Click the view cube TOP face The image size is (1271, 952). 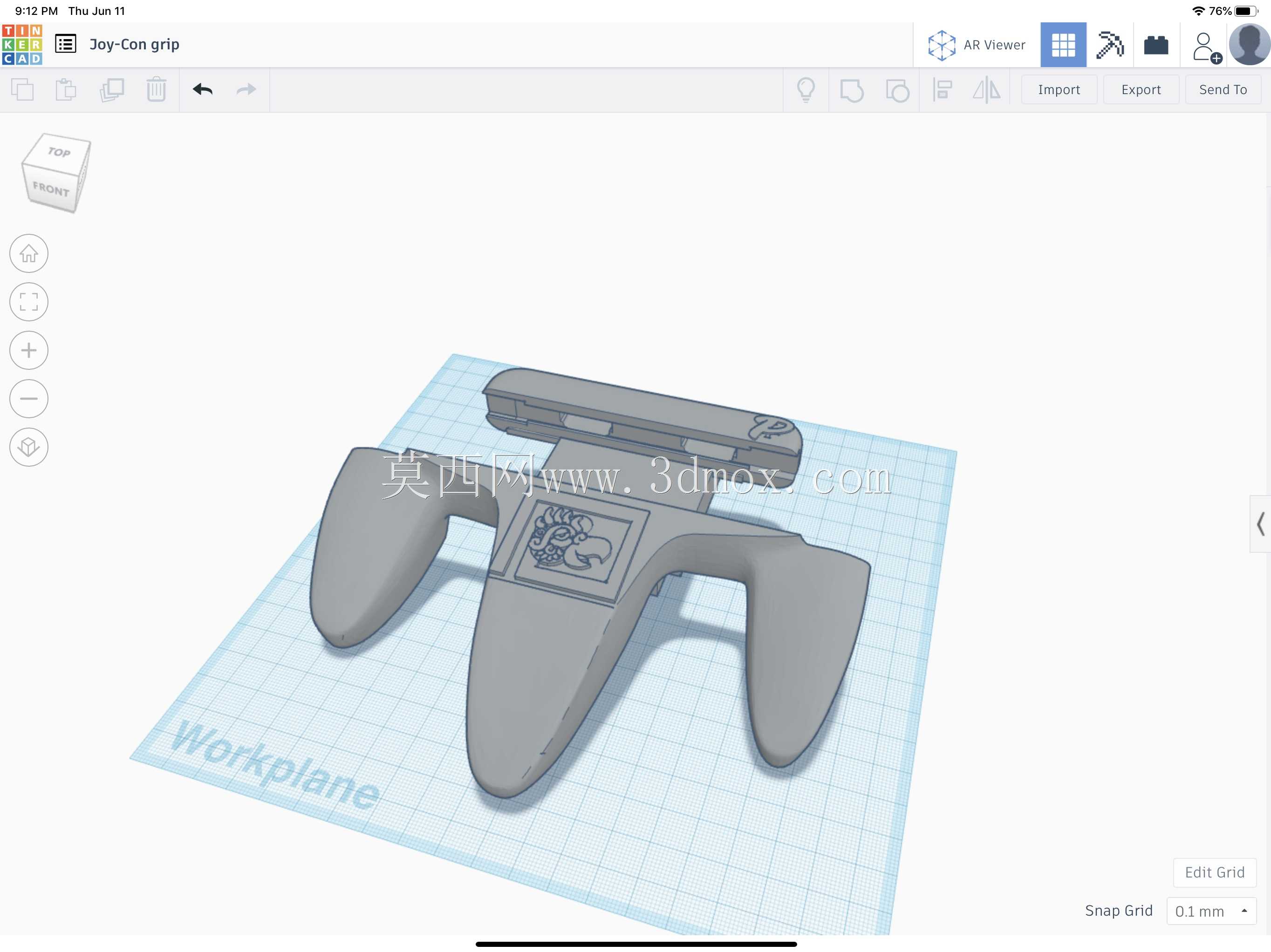[58, 152]
